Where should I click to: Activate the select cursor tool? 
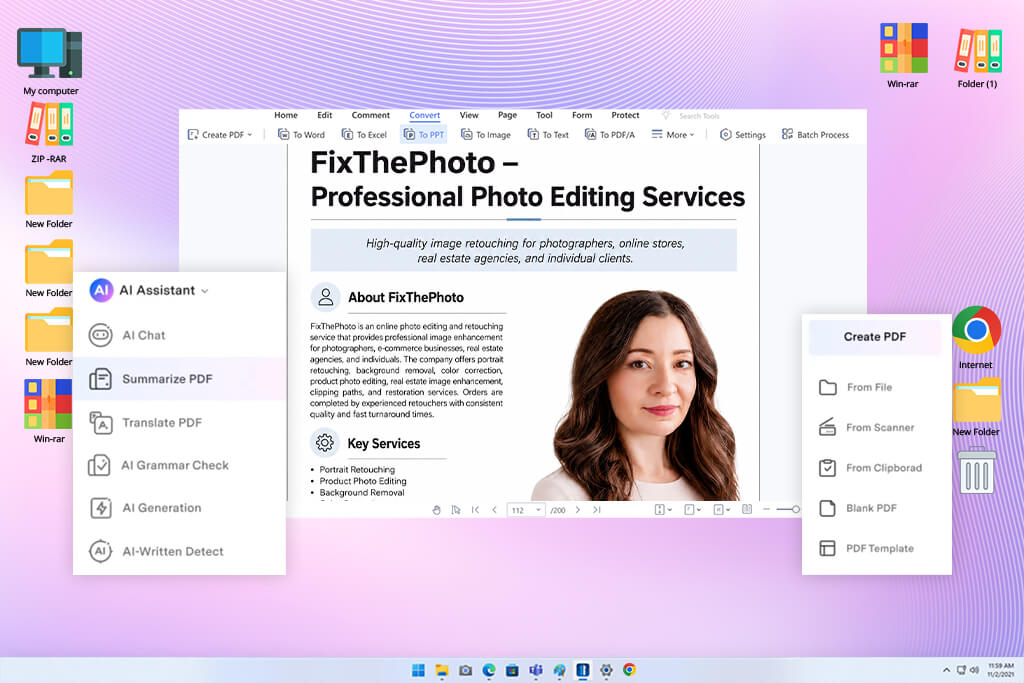456,510
